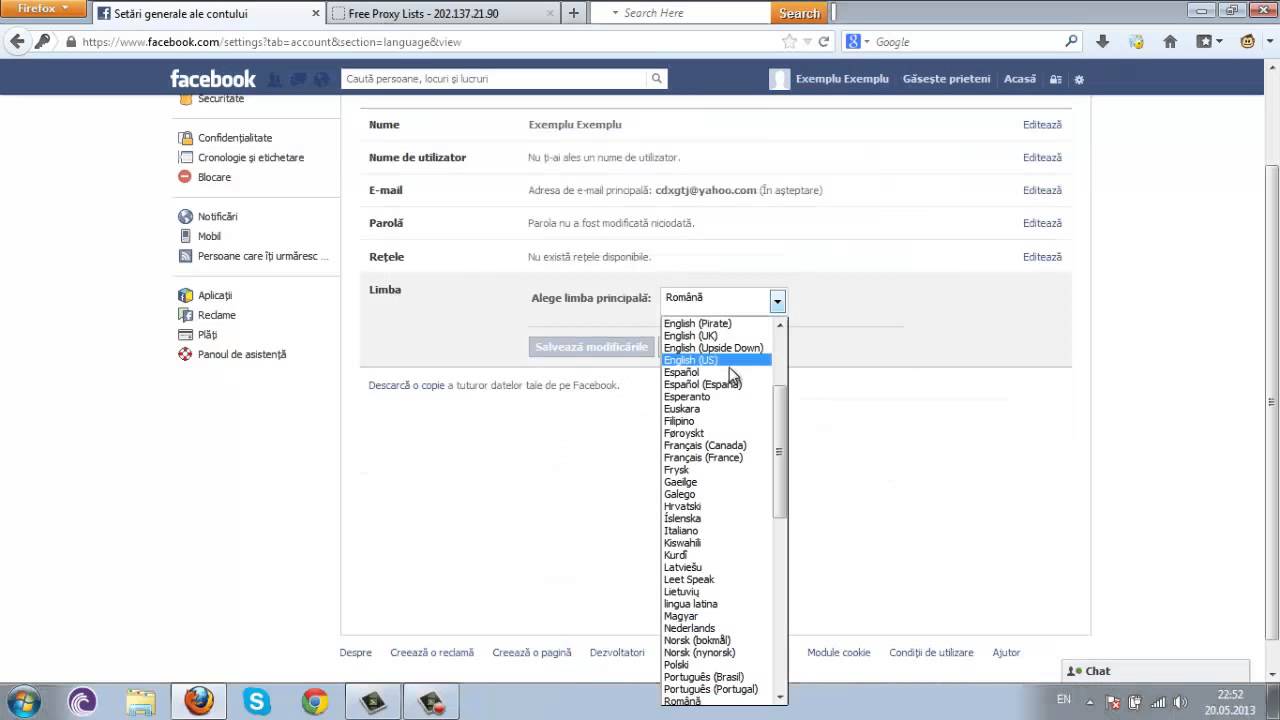The height and width of the screenshot is (720, 1280).
Task: Click the volume icon in system tray
Action: (x=1180, y=702)
